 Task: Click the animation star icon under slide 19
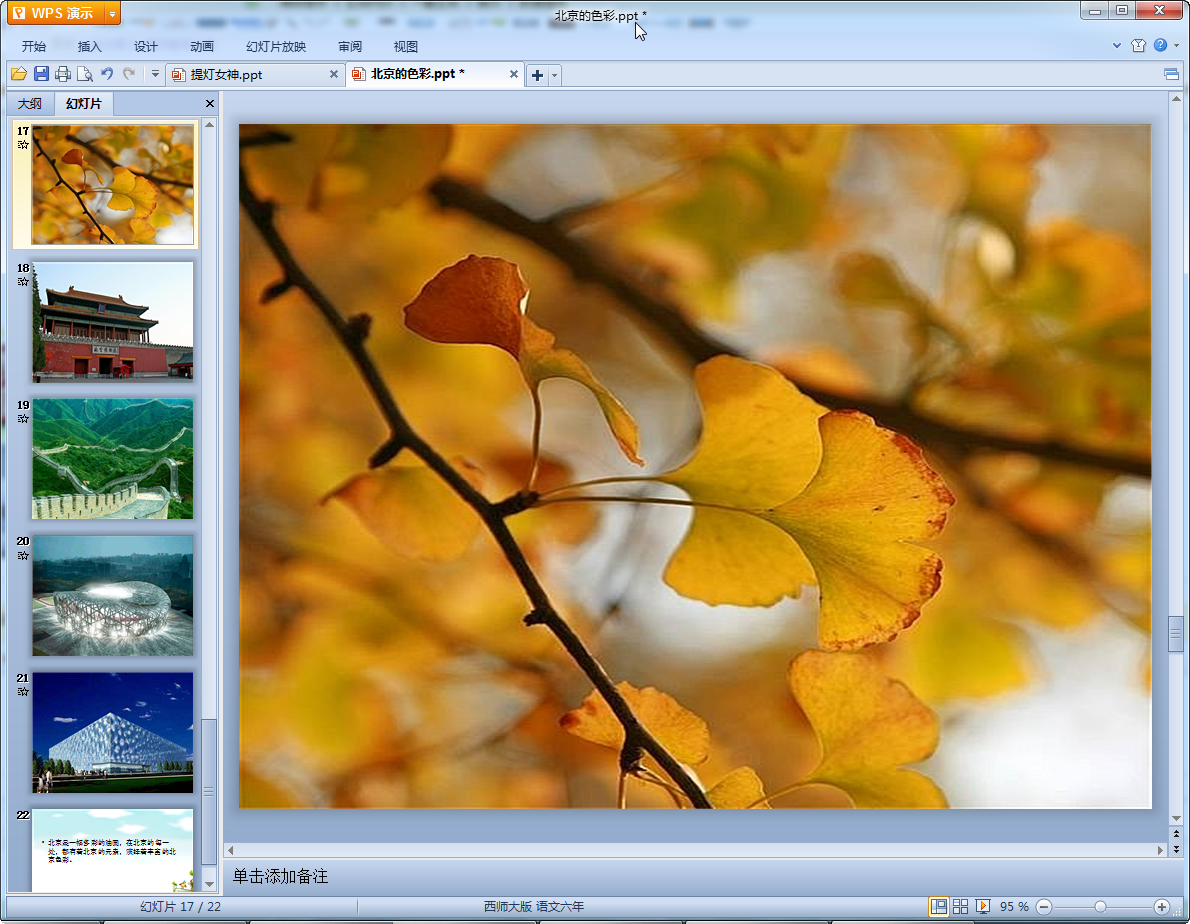click(23, 419)
